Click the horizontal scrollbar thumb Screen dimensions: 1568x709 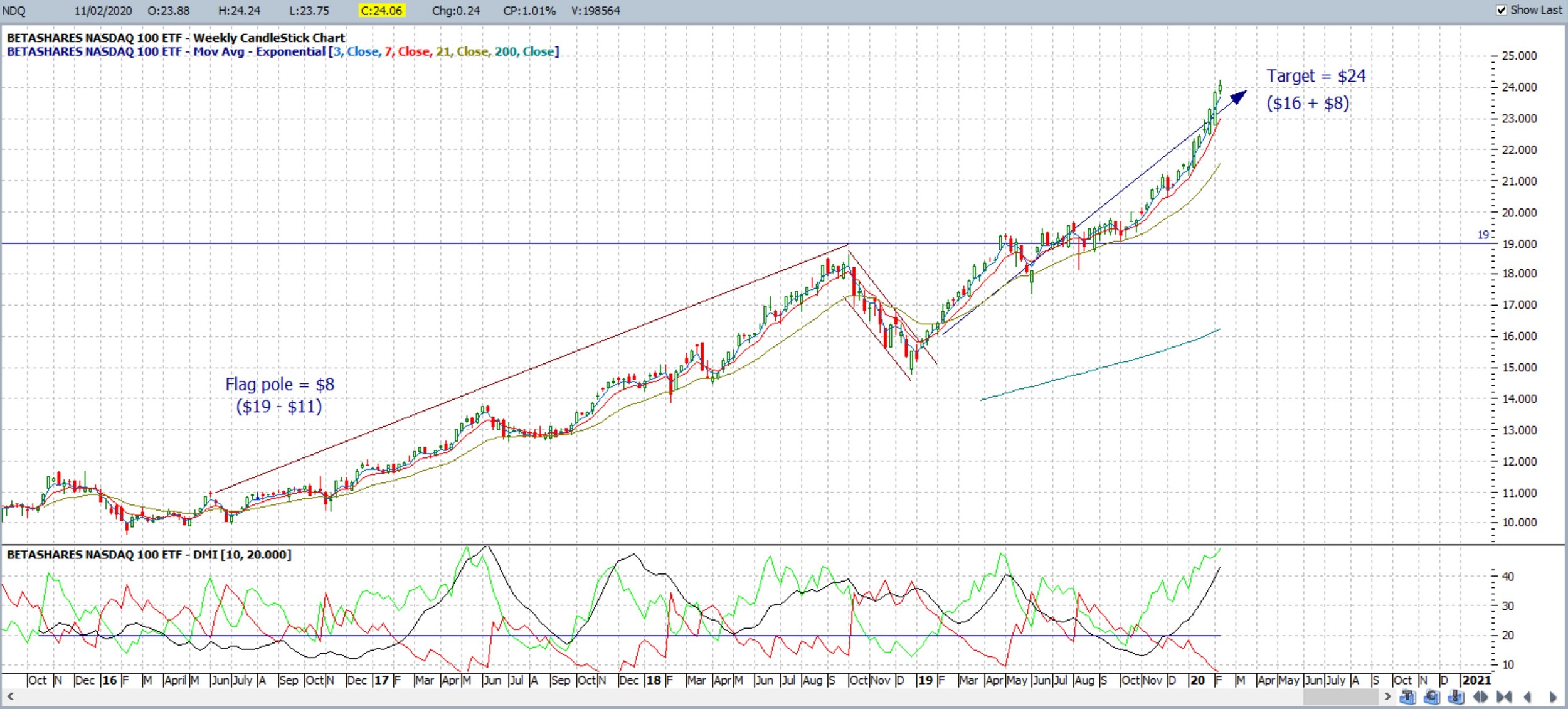[x=1341, y=696]
